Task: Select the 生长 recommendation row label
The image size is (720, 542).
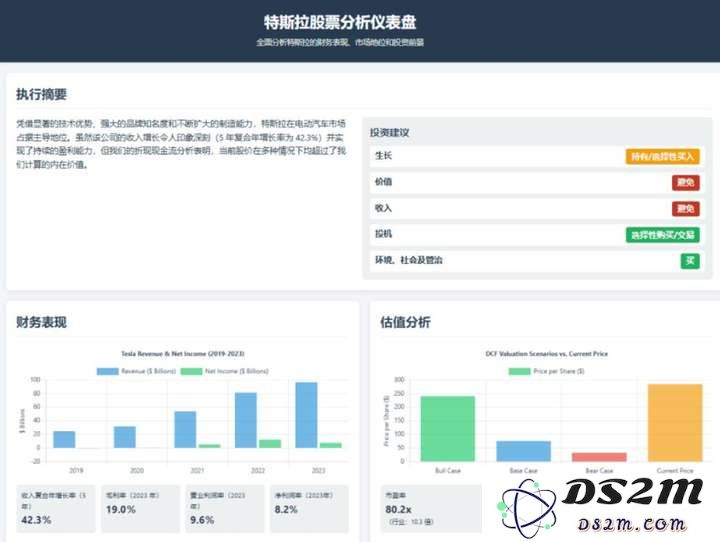Action: click(x=383, y=156)
